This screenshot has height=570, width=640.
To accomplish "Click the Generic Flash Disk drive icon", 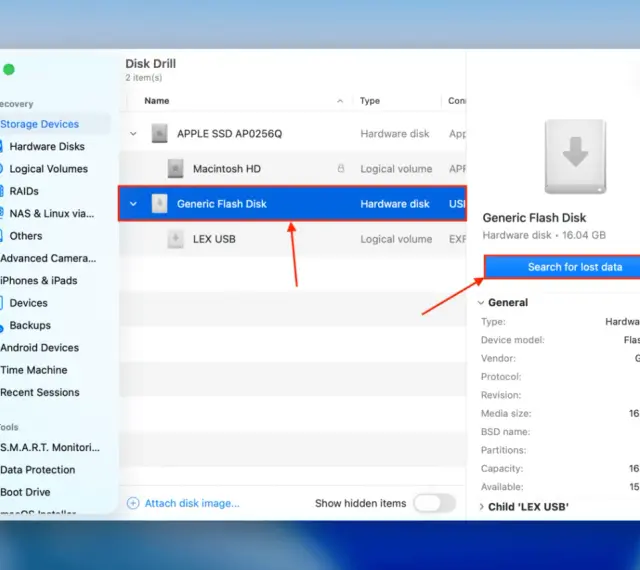I will (159, 204).
